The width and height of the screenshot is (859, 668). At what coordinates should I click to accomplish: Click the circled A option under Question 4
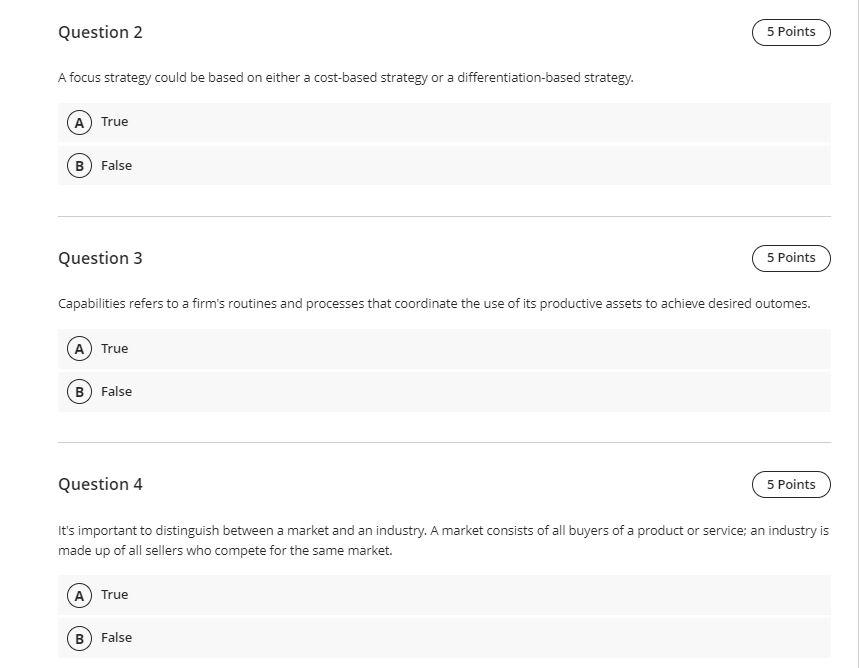coord(79,594)
